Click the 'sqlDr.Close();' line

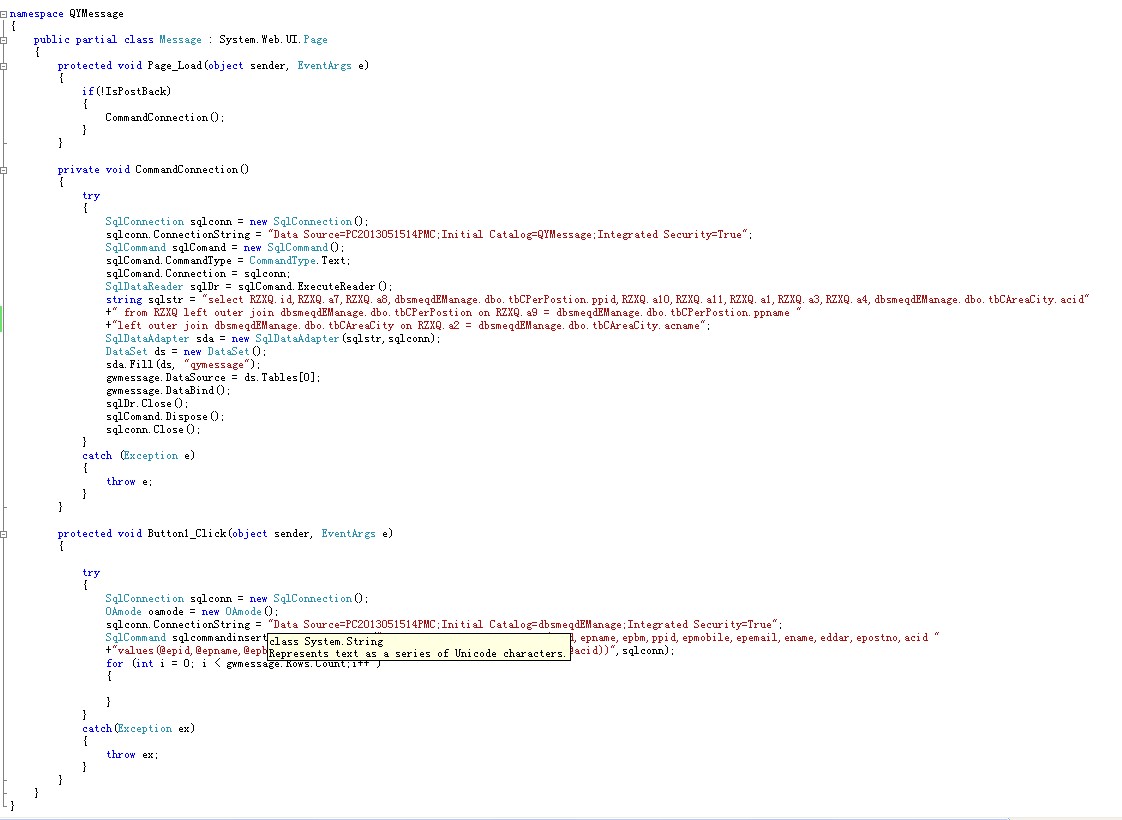(x=147, y=404)
